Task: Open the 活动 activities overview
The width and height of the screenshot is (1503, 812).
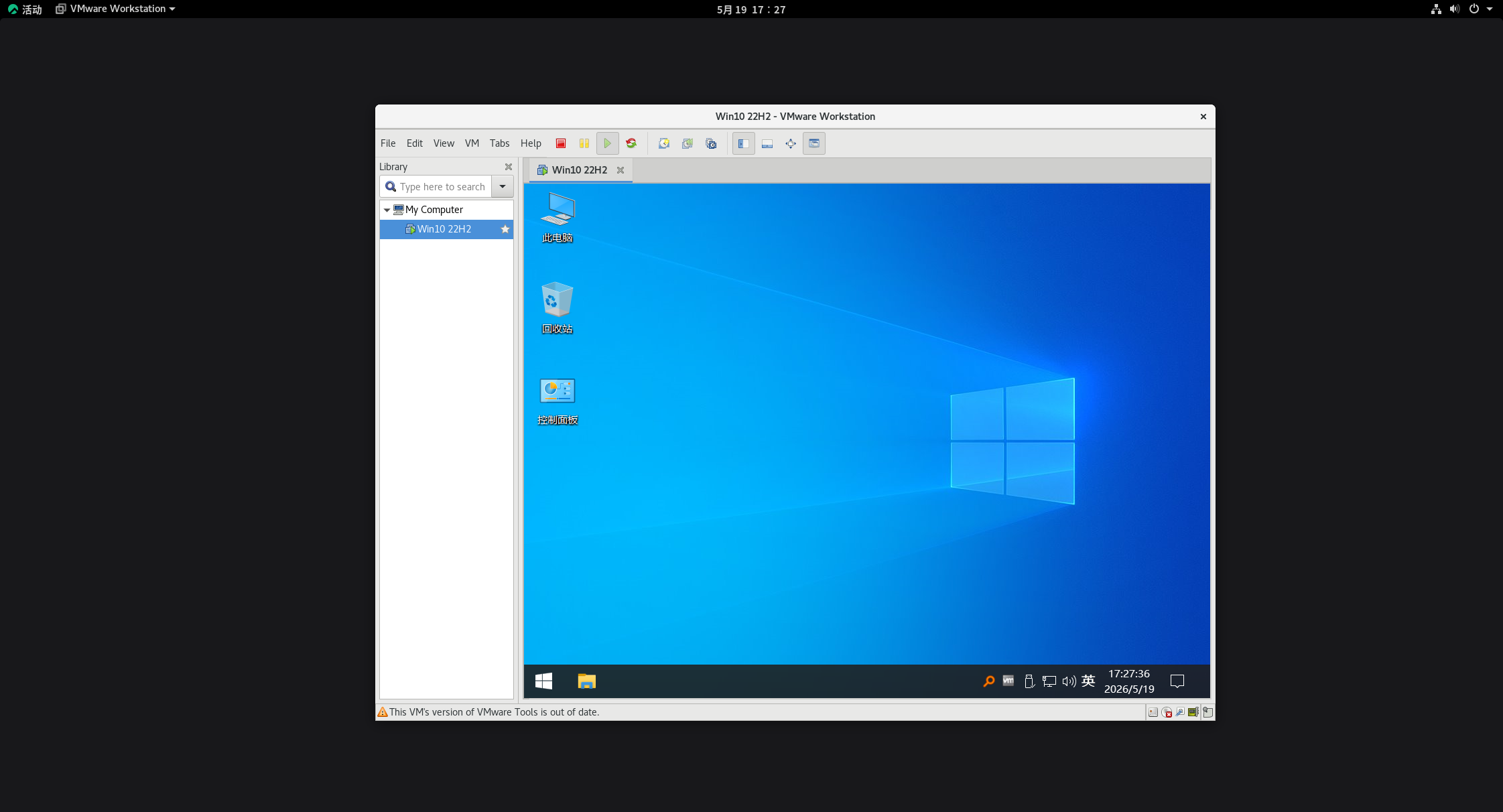Action: (x=25, y=9)
